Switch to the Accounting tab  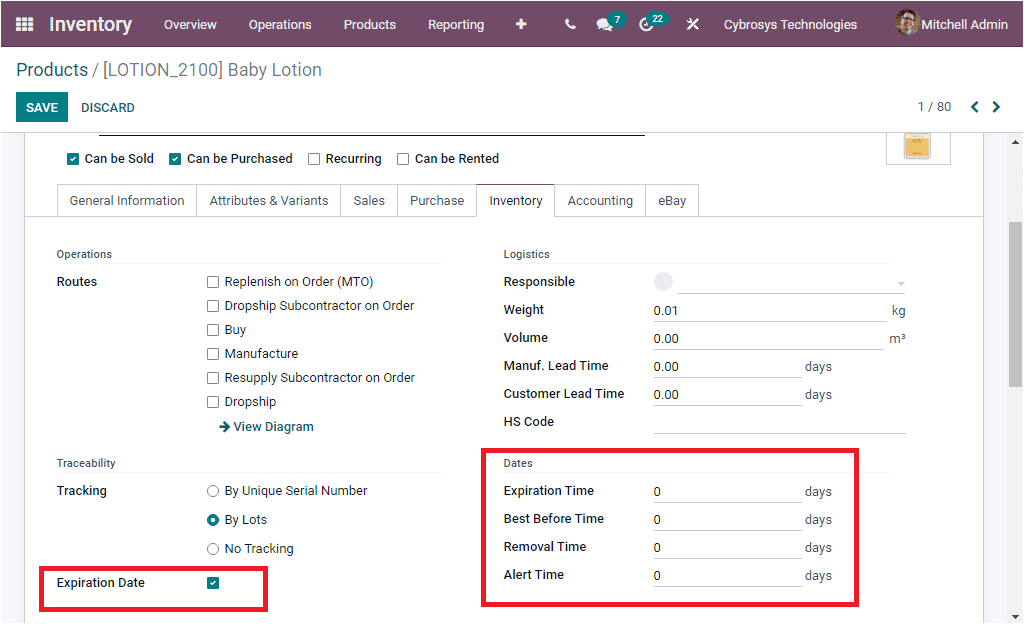(x=600, y=200)
